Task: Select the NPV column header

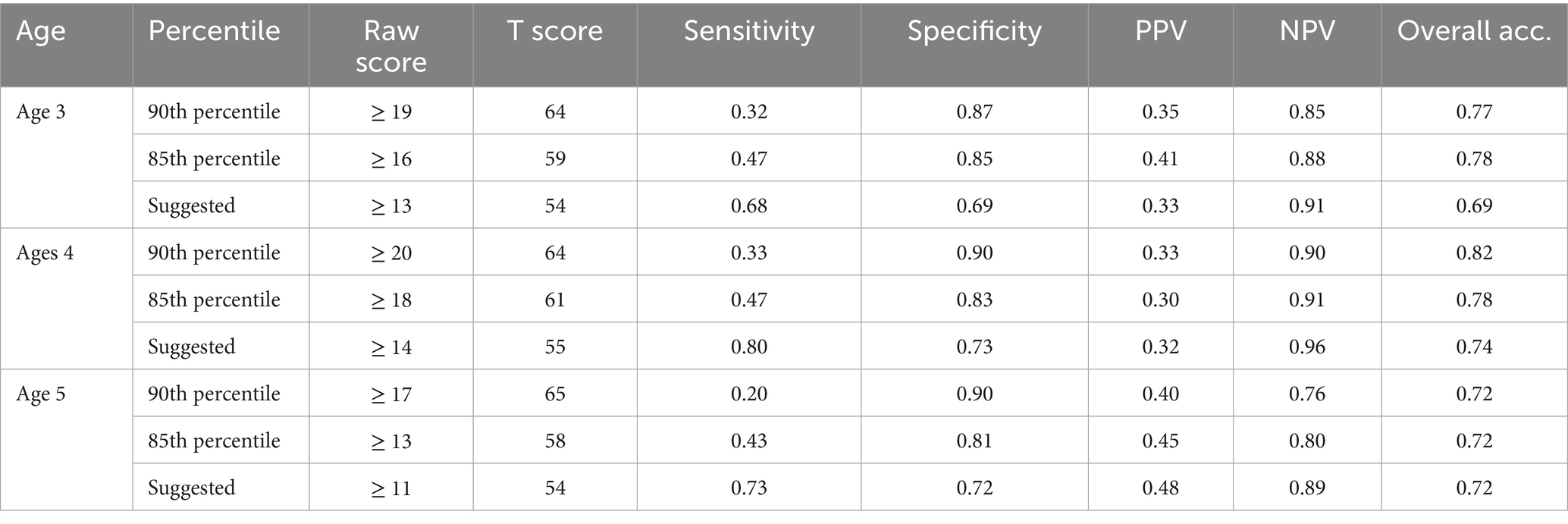Action: coord(1306,31)
